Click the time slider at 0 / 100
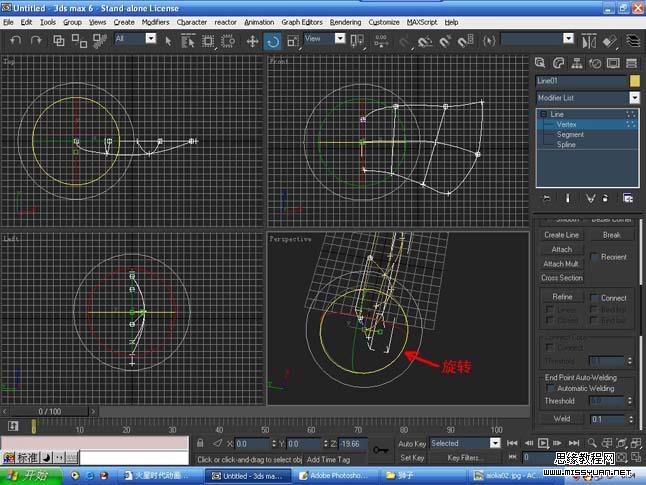 point(49,411)
